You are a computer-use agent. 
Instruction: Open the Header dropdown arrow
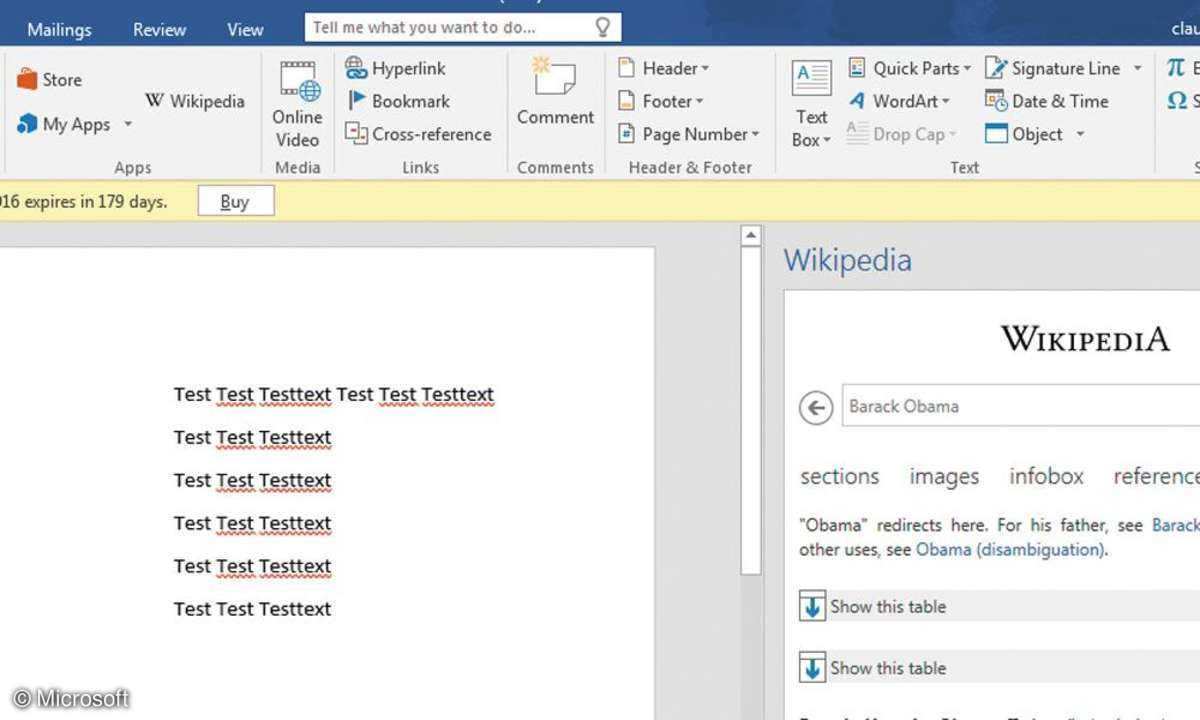705,68
